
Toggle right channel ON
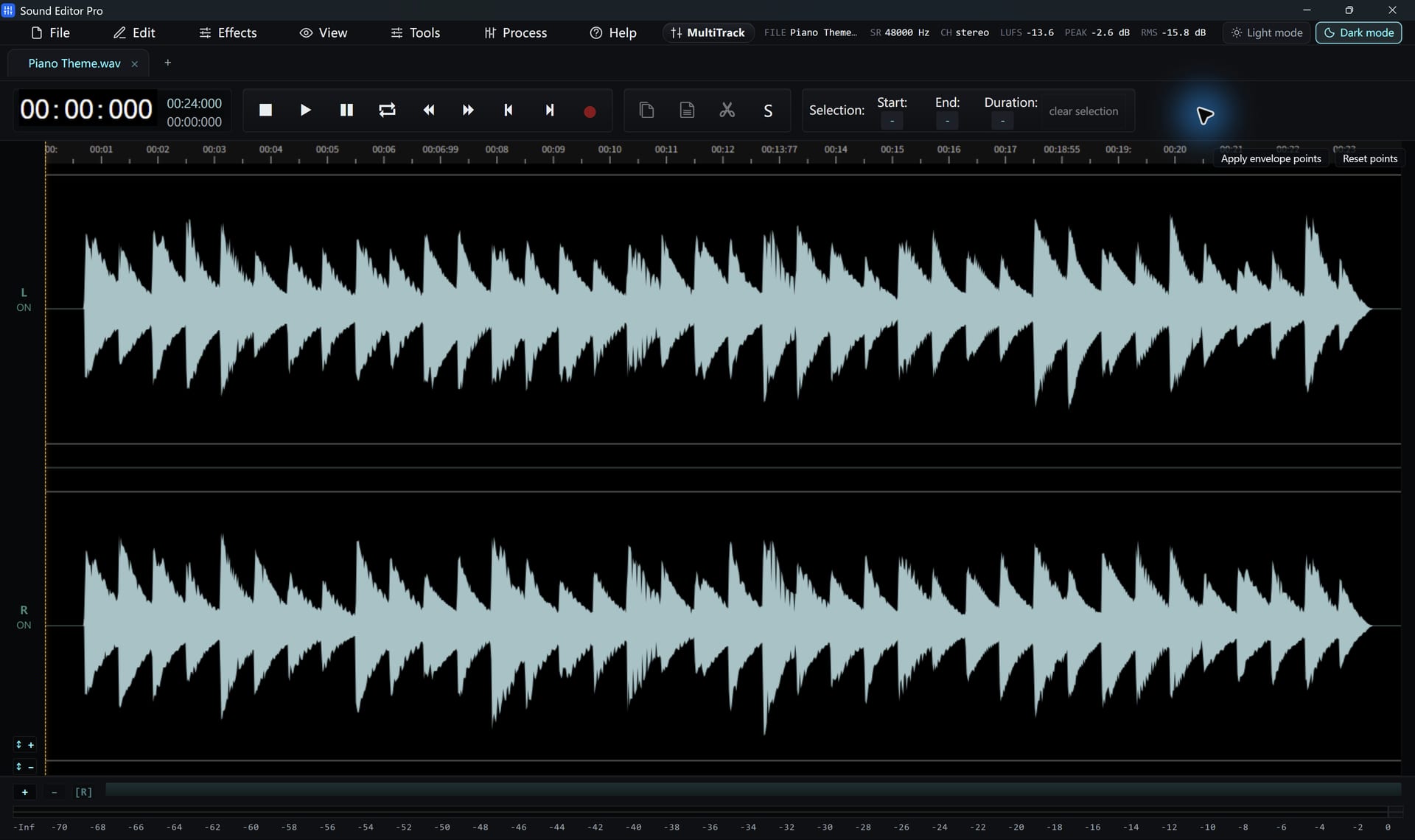tap(24, 617)
